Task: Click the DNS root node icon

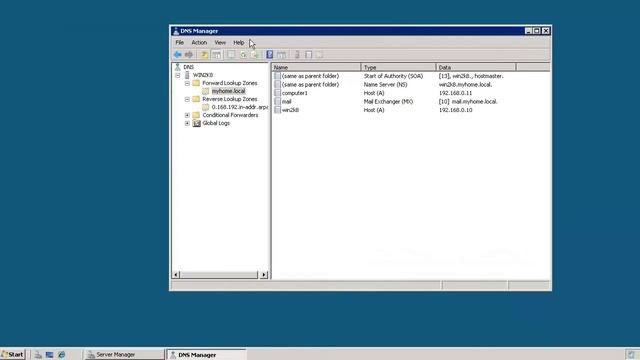Action: [178, 67]
